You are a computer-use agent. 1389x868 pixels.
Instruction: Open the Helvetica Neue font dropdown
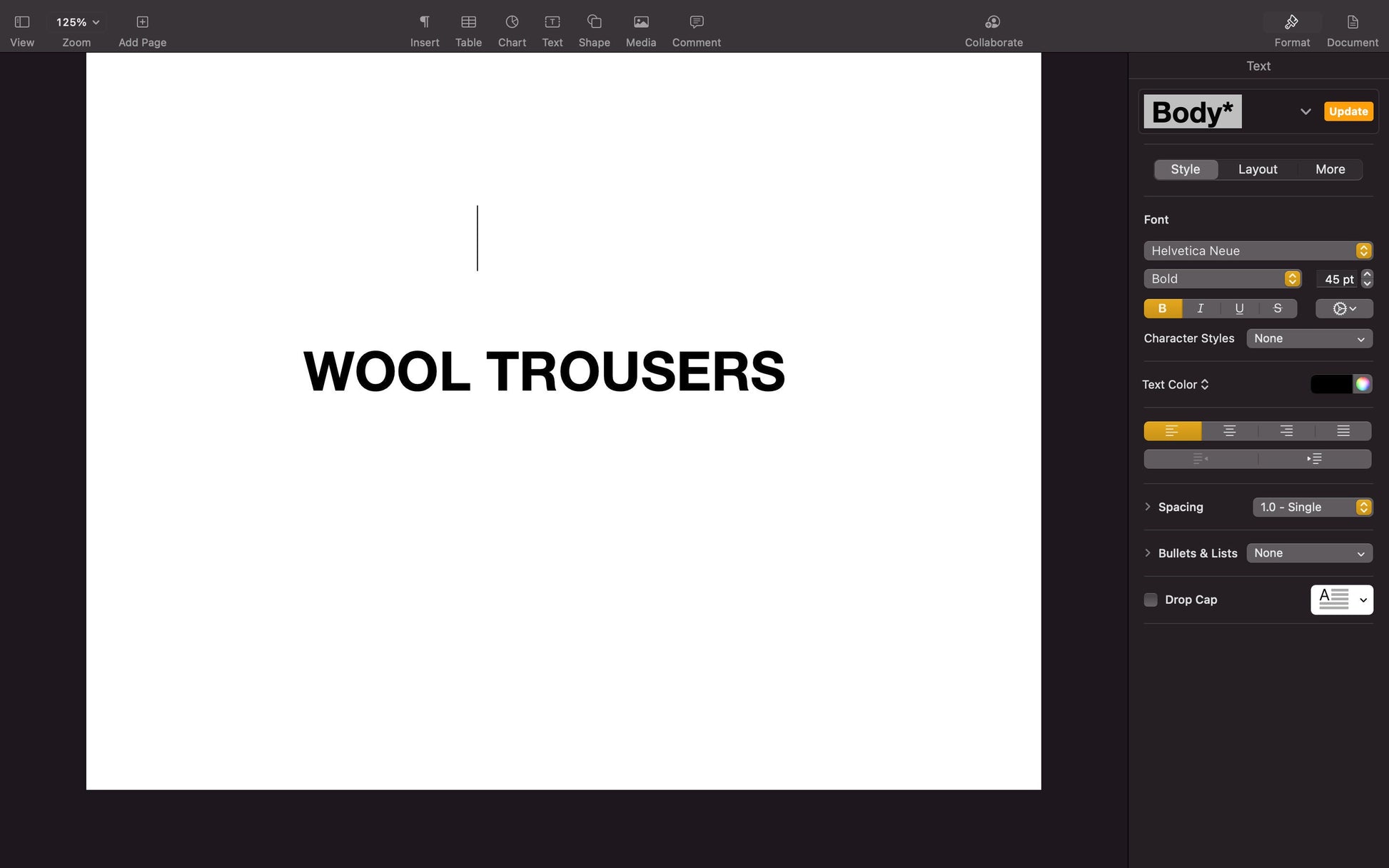pos(1258,251)
